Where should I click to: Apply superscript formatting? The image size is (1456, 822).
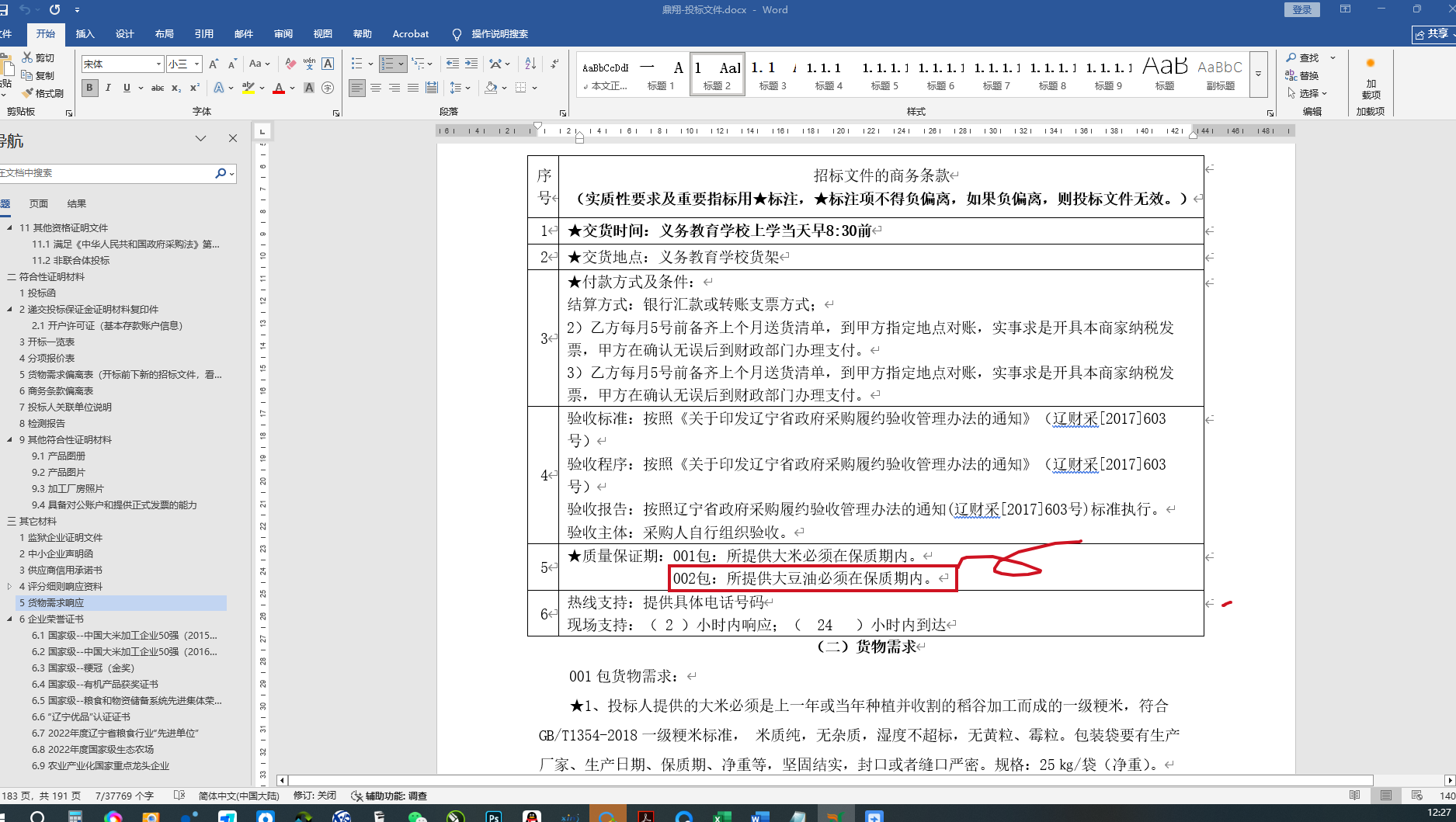(195, 88)
